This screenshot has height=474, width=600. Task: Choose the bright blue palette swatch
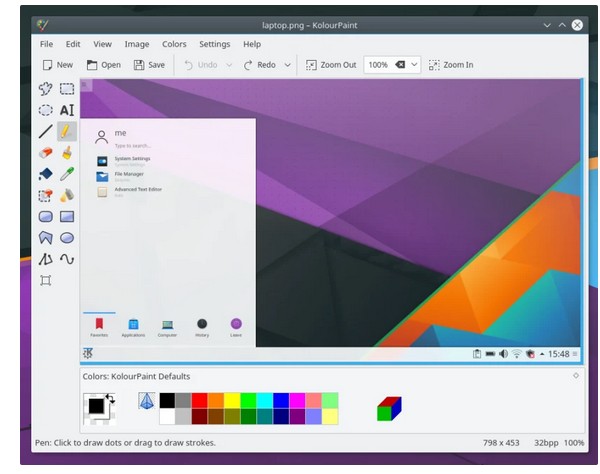pos(281,400)
